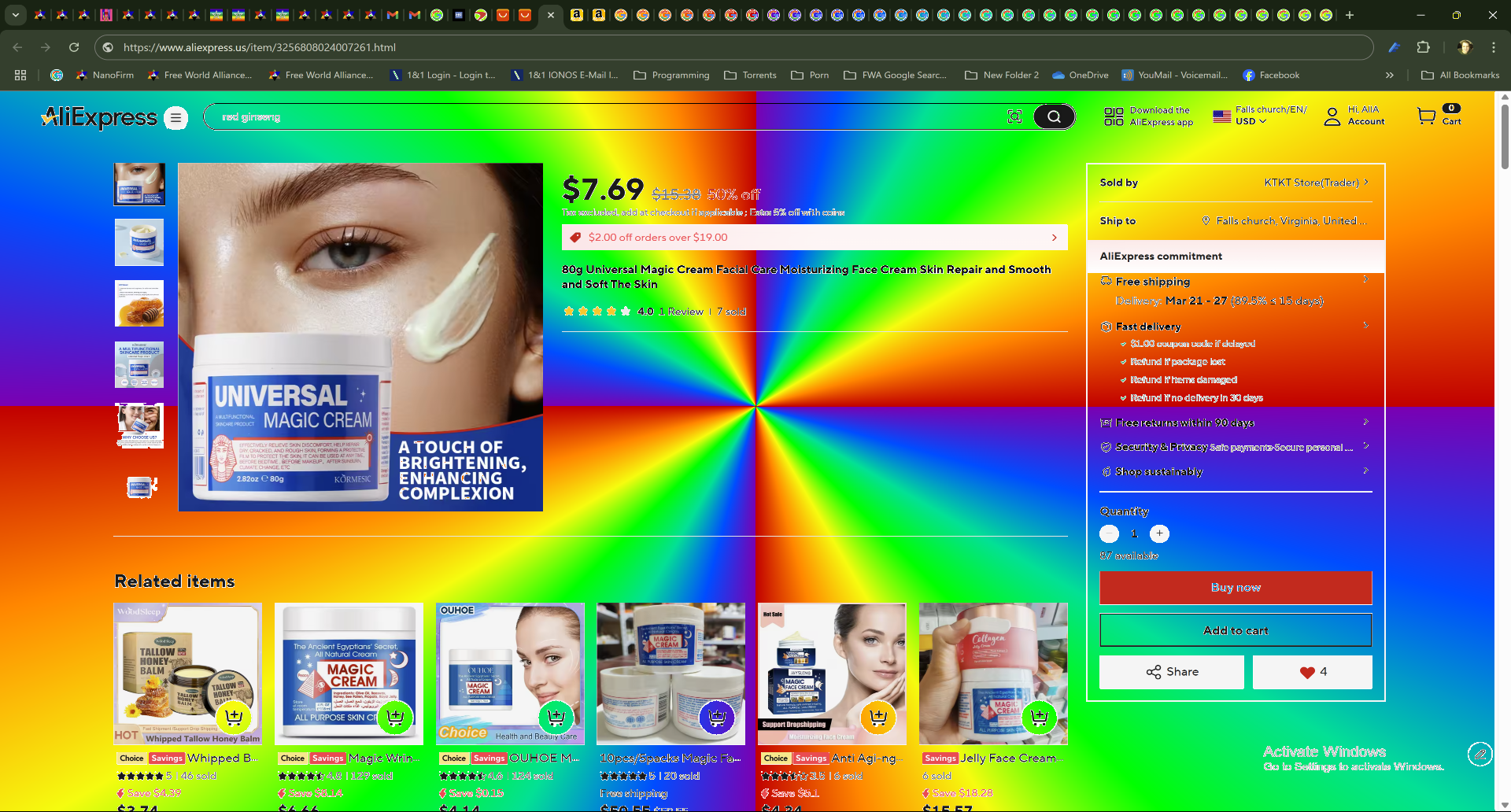Select the honey product thumbnail image
The width and height of the screenshot is (1511, 812).
[x=139, y=304]
